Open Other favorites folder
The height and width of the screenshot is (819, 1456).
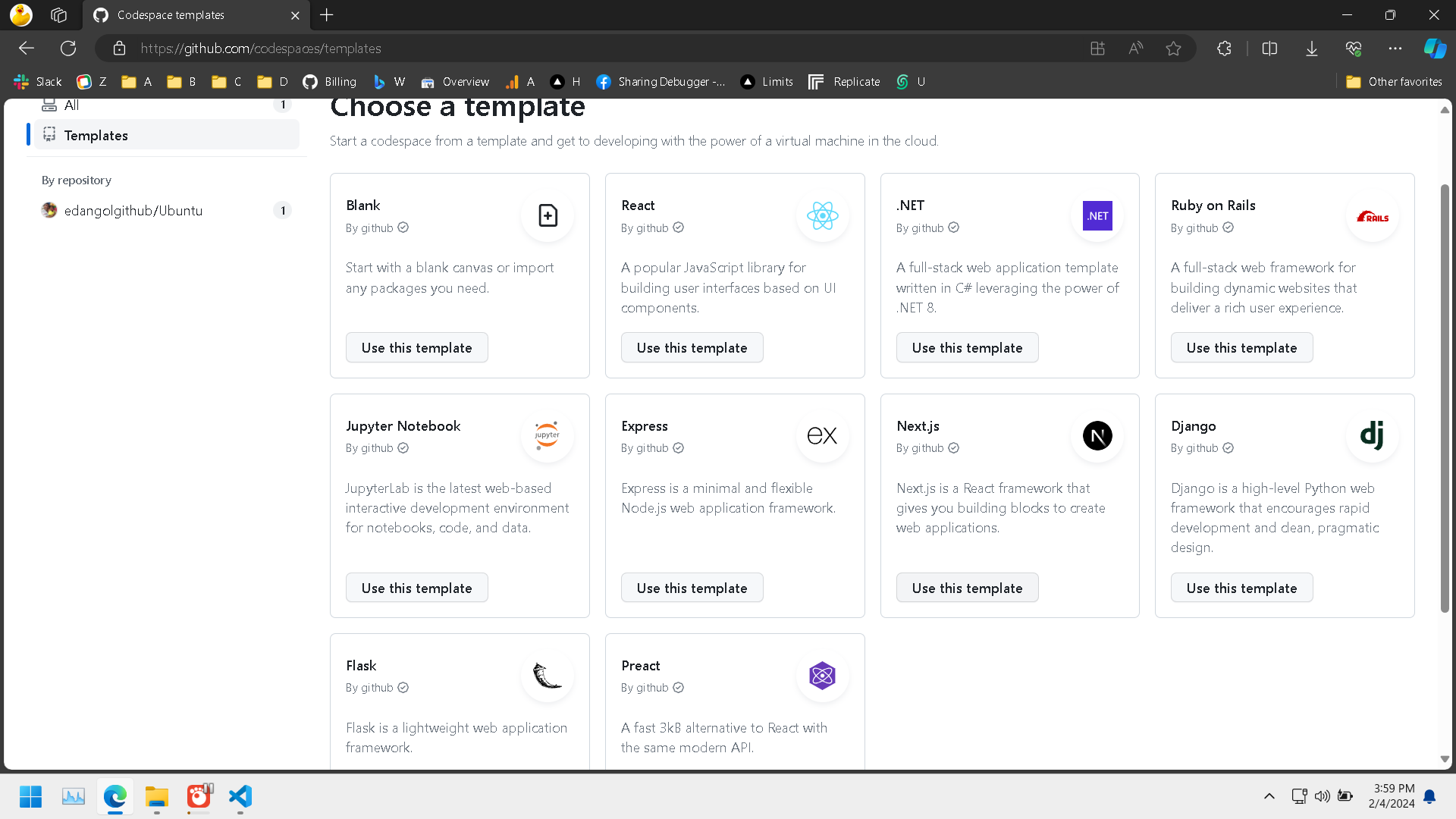tap(1394, 82)
